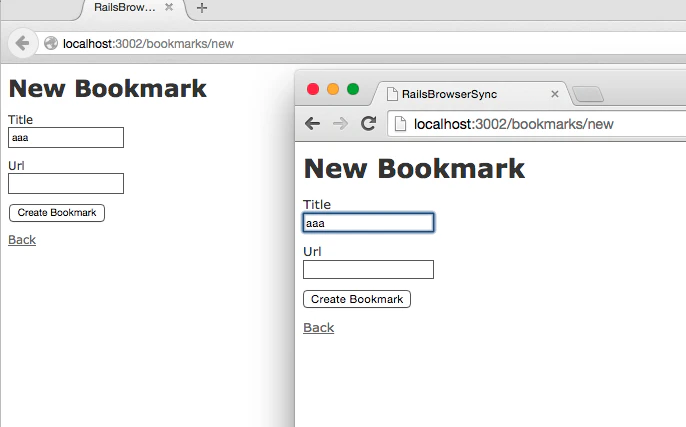Click the Chrome back arrow
The height and width of the screenshot is (427, 686).
coord(312,124)
